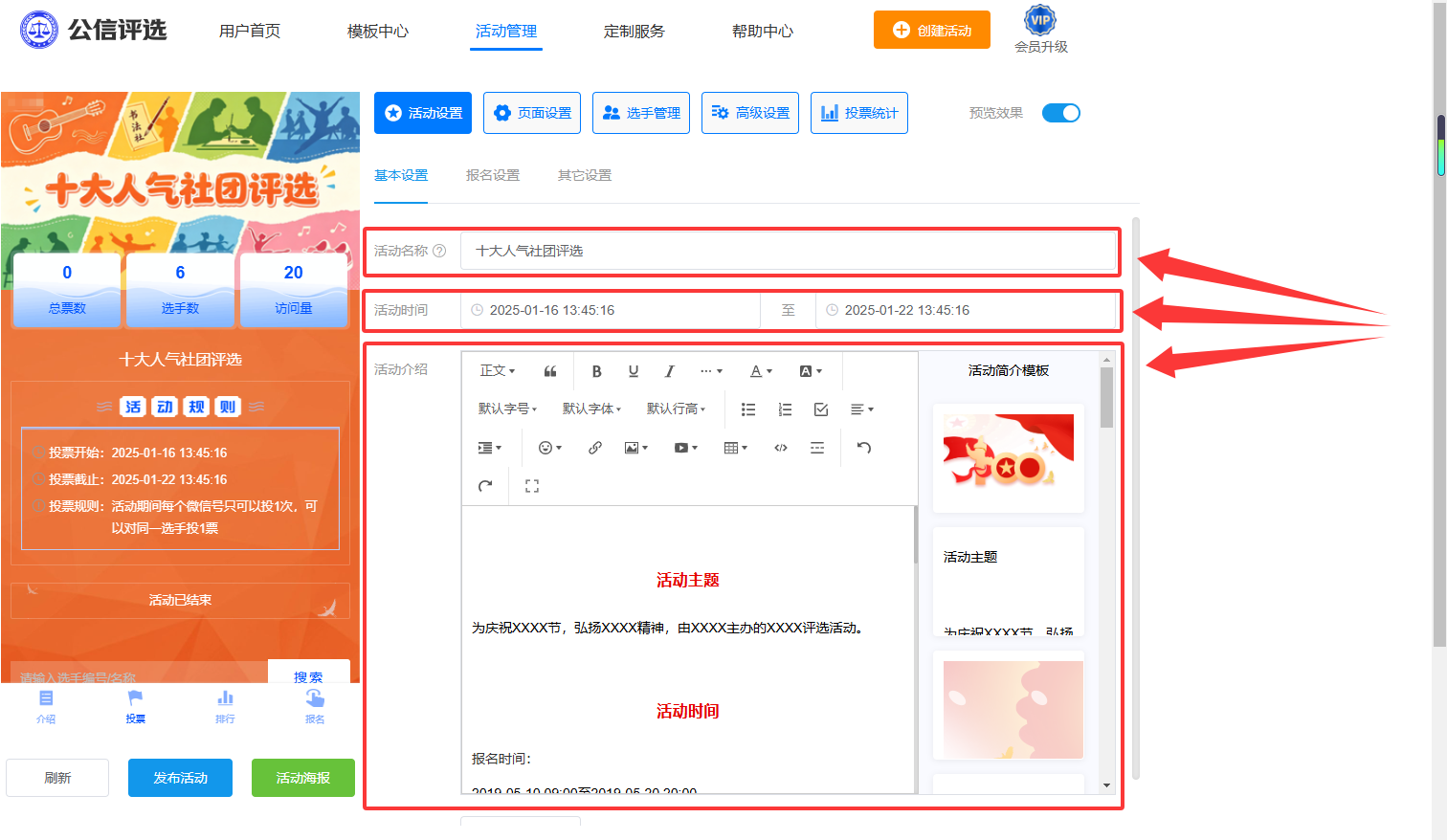Switch to the 其它设置 tab
The image size is (1447, 840).
pos(585,175)
